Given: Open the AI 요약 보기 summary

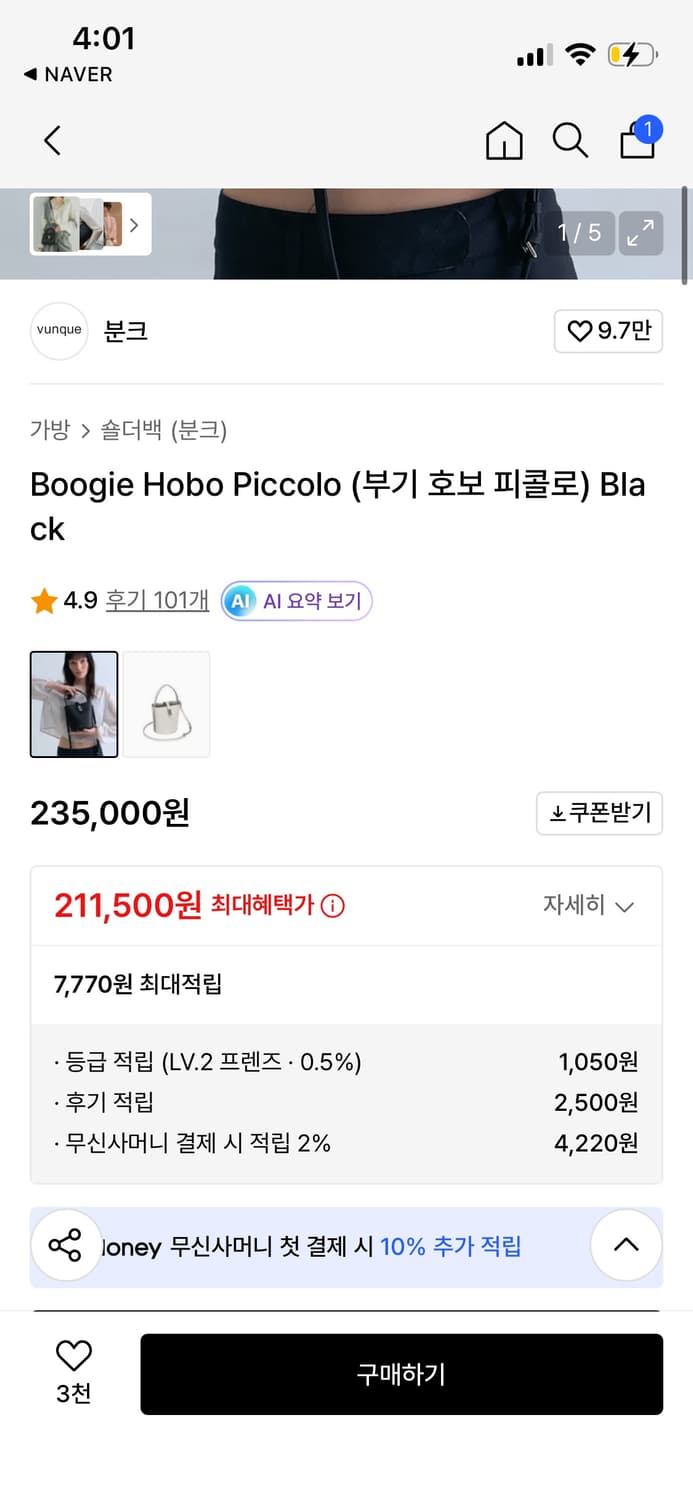Looking at the screenshot, I should coord(296,601).
